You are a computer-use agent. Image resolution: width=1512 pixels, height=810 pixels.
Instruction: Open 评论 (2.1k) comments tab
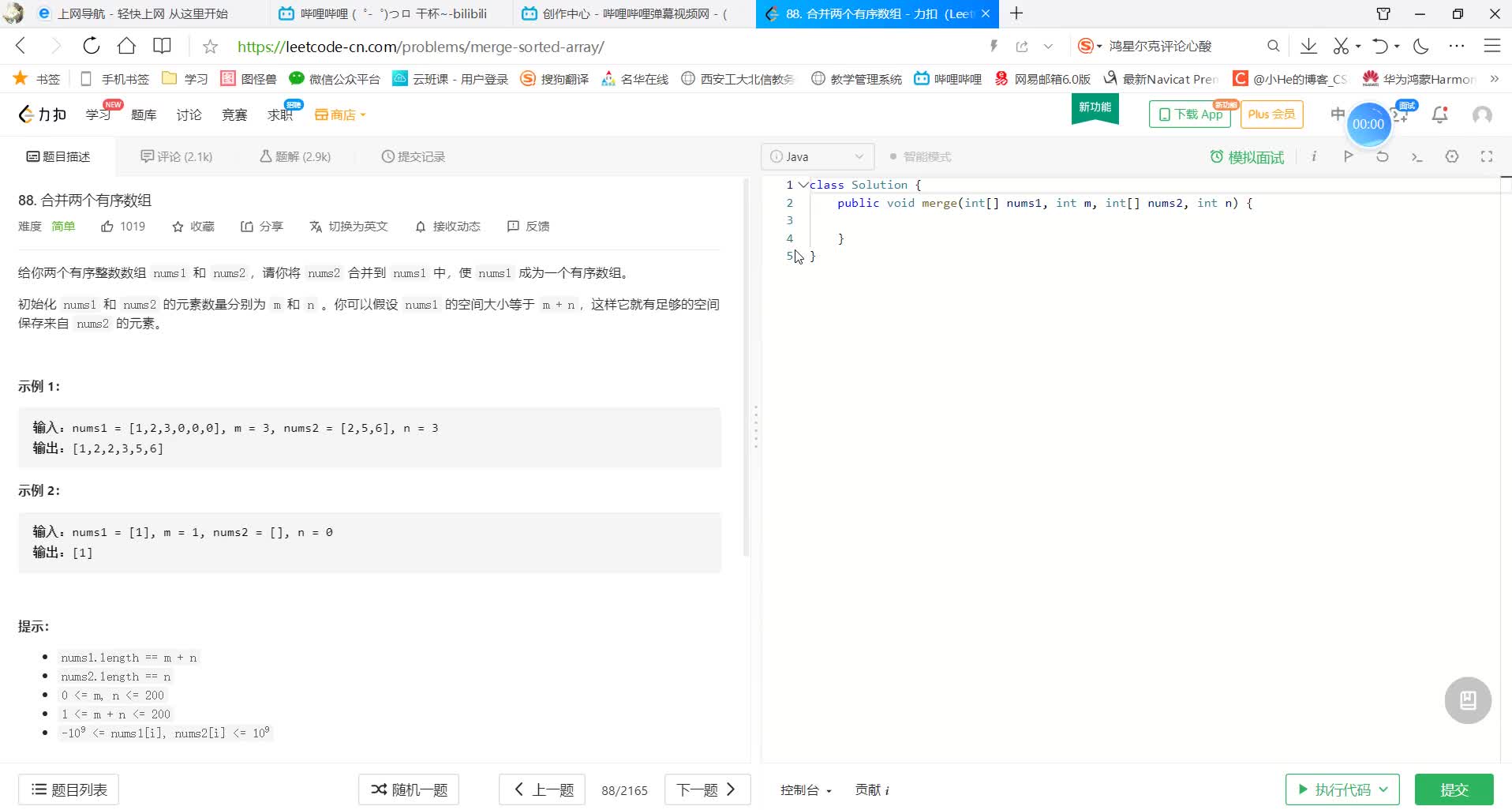coord(177,156)
